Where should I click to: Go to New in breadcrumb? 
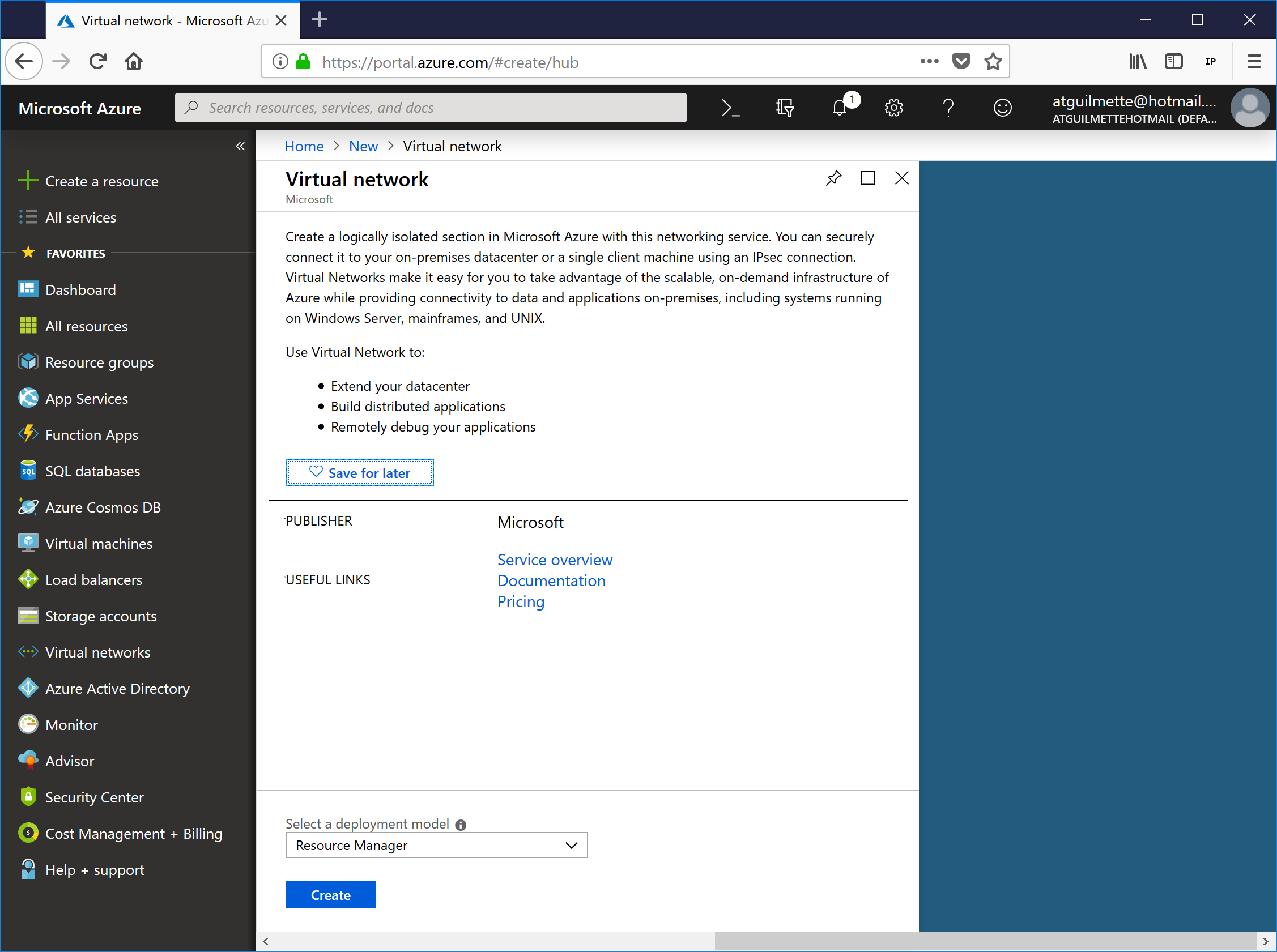pyautogui.click(x=363, y=146)
